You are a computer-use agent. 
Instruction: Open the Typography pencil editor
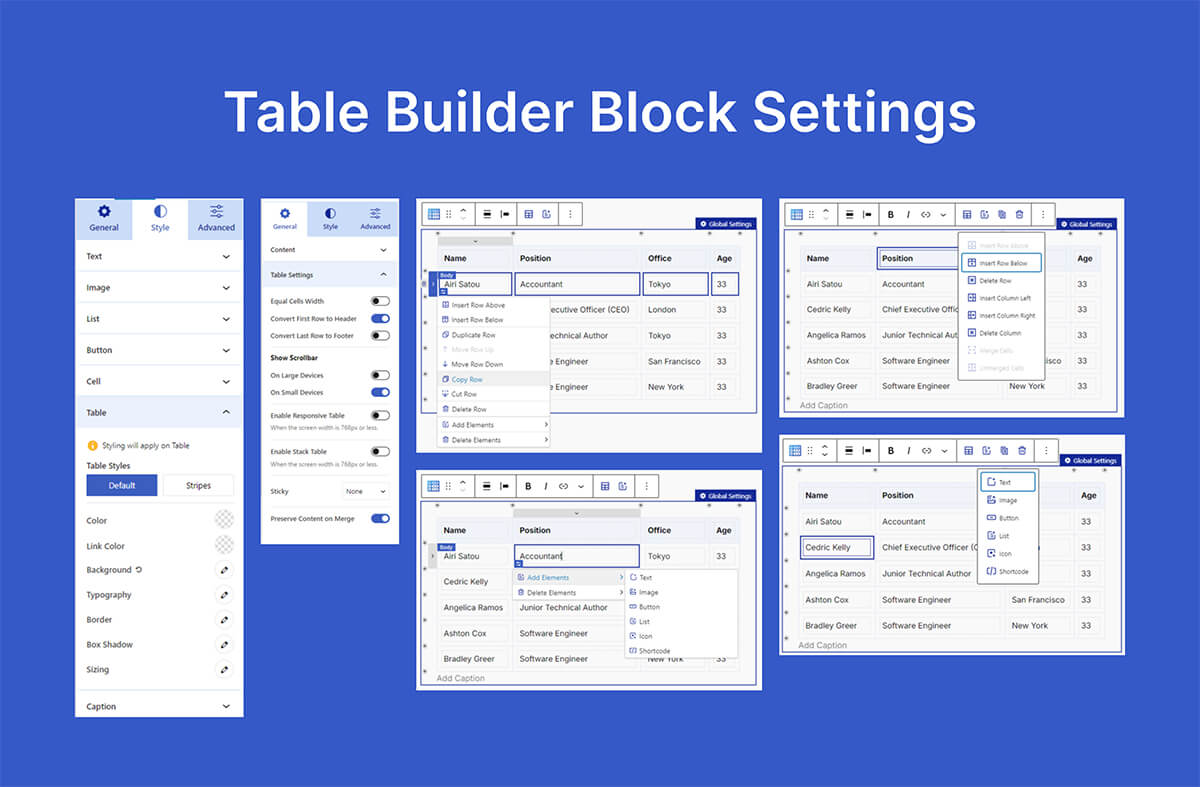click(224, 595)
